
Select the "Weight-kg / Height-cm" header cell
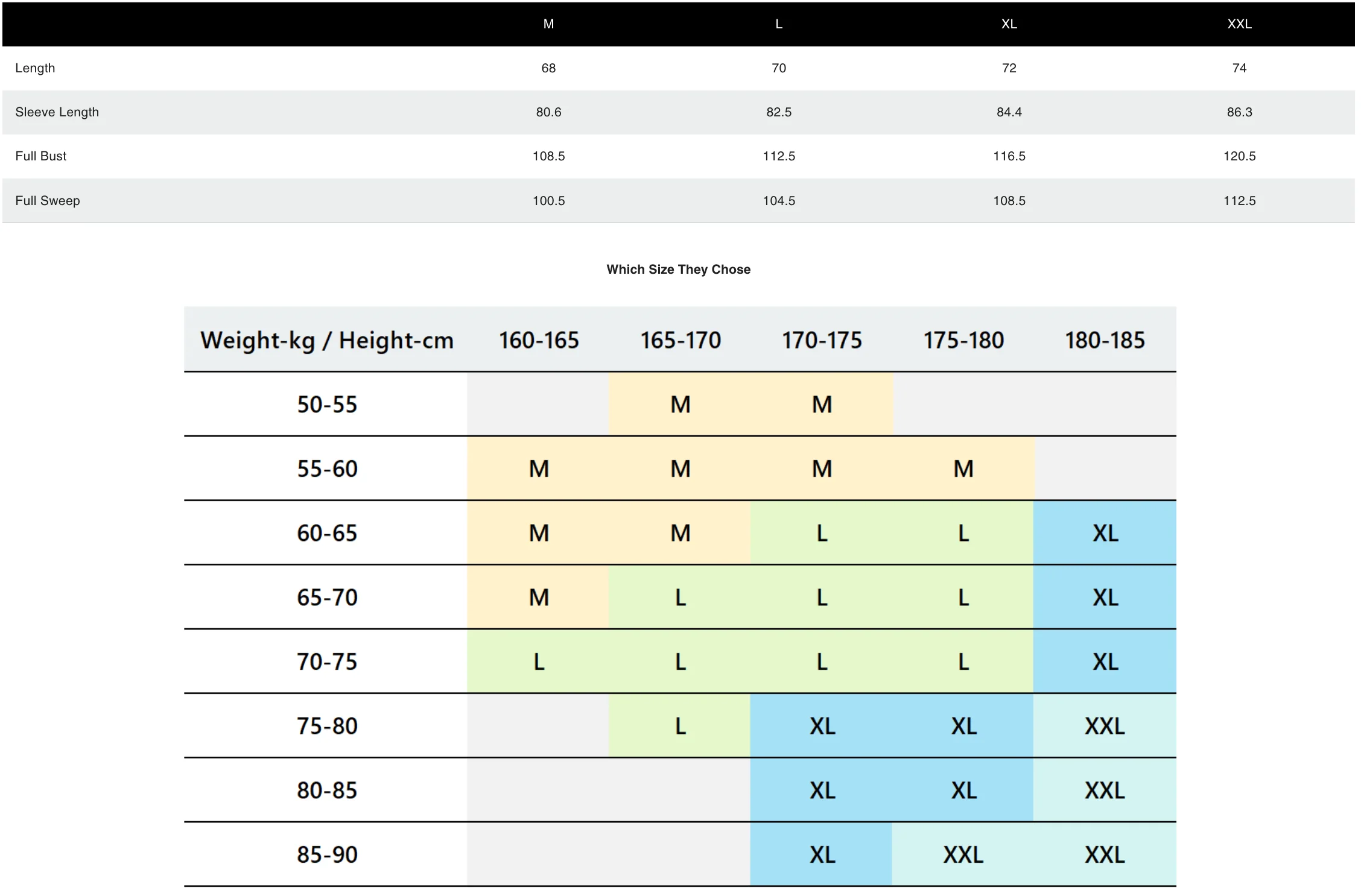[326, 340]
